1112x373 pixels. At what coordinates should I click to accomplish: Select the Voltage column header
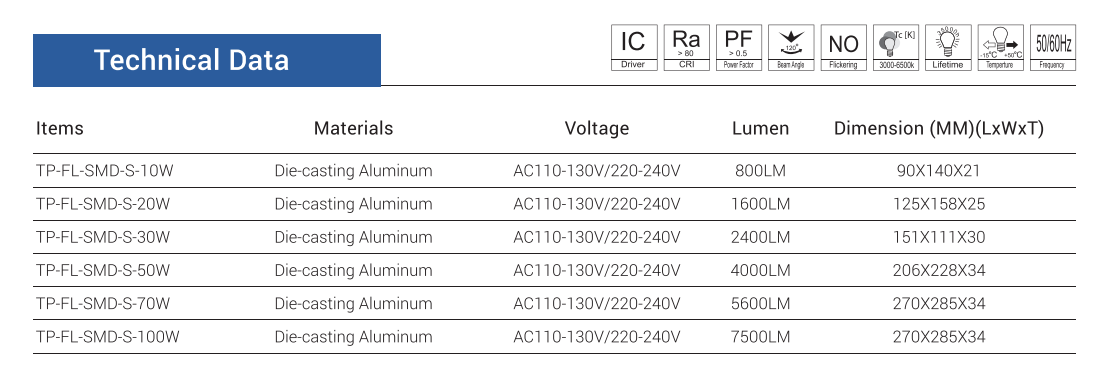[596, 128]
